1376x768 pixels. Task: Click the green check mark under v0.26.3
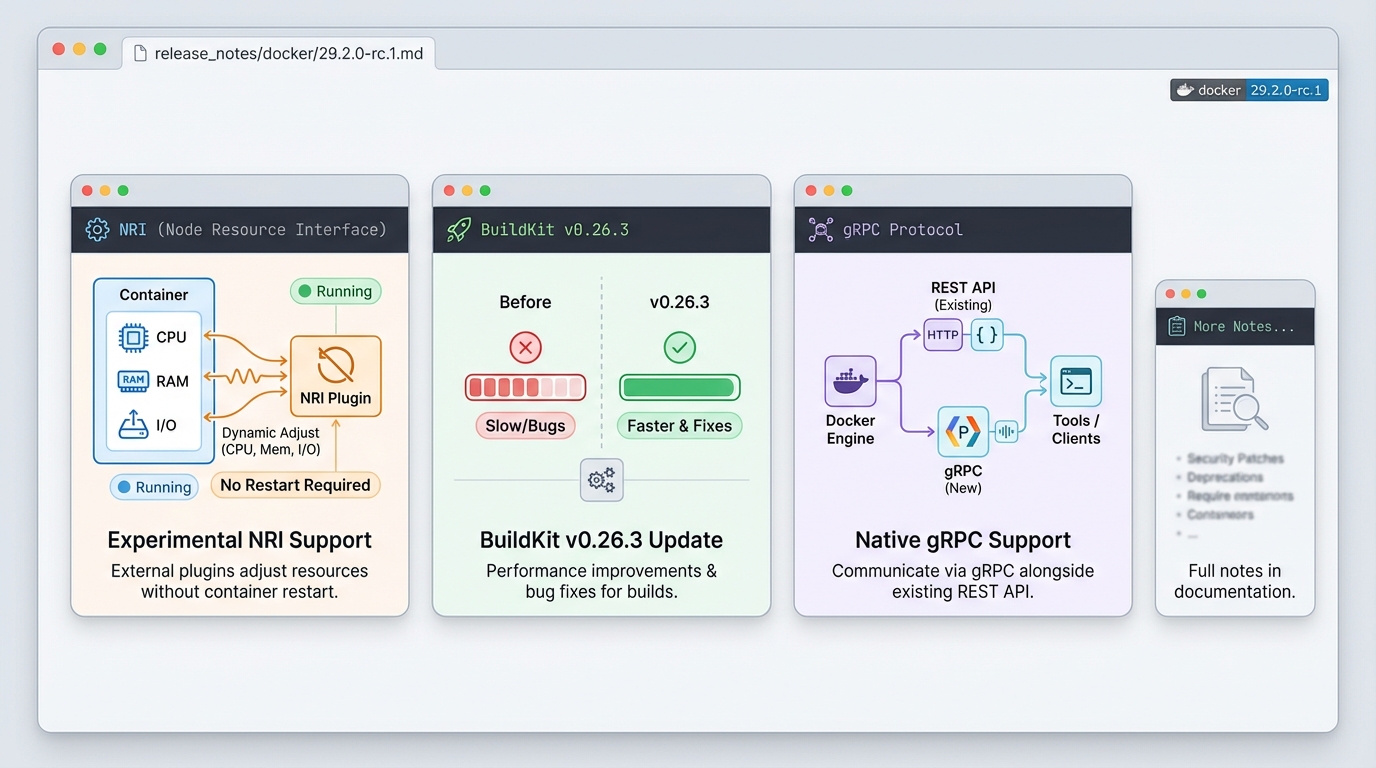coord(679,348)
